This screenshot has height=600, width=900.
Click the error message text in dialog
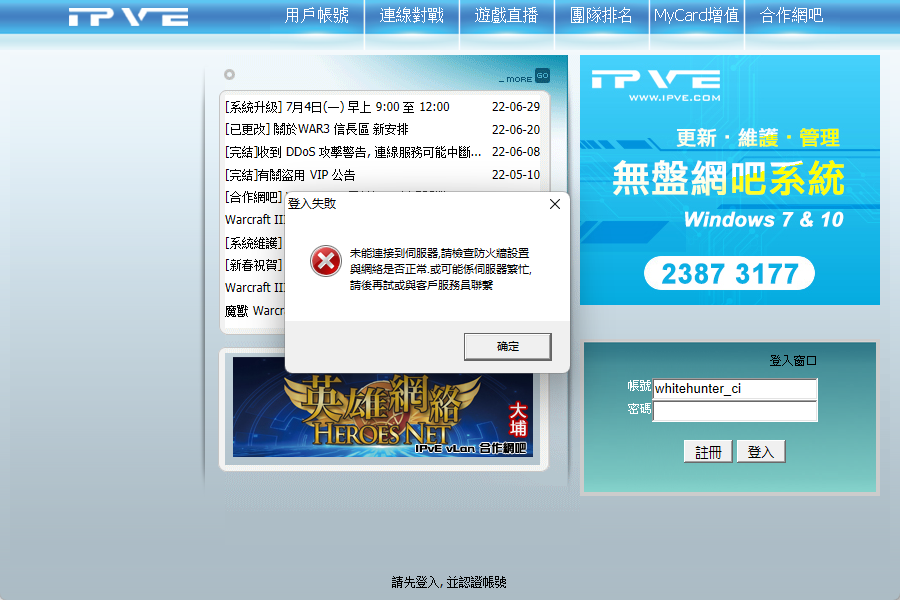(440, 269)
